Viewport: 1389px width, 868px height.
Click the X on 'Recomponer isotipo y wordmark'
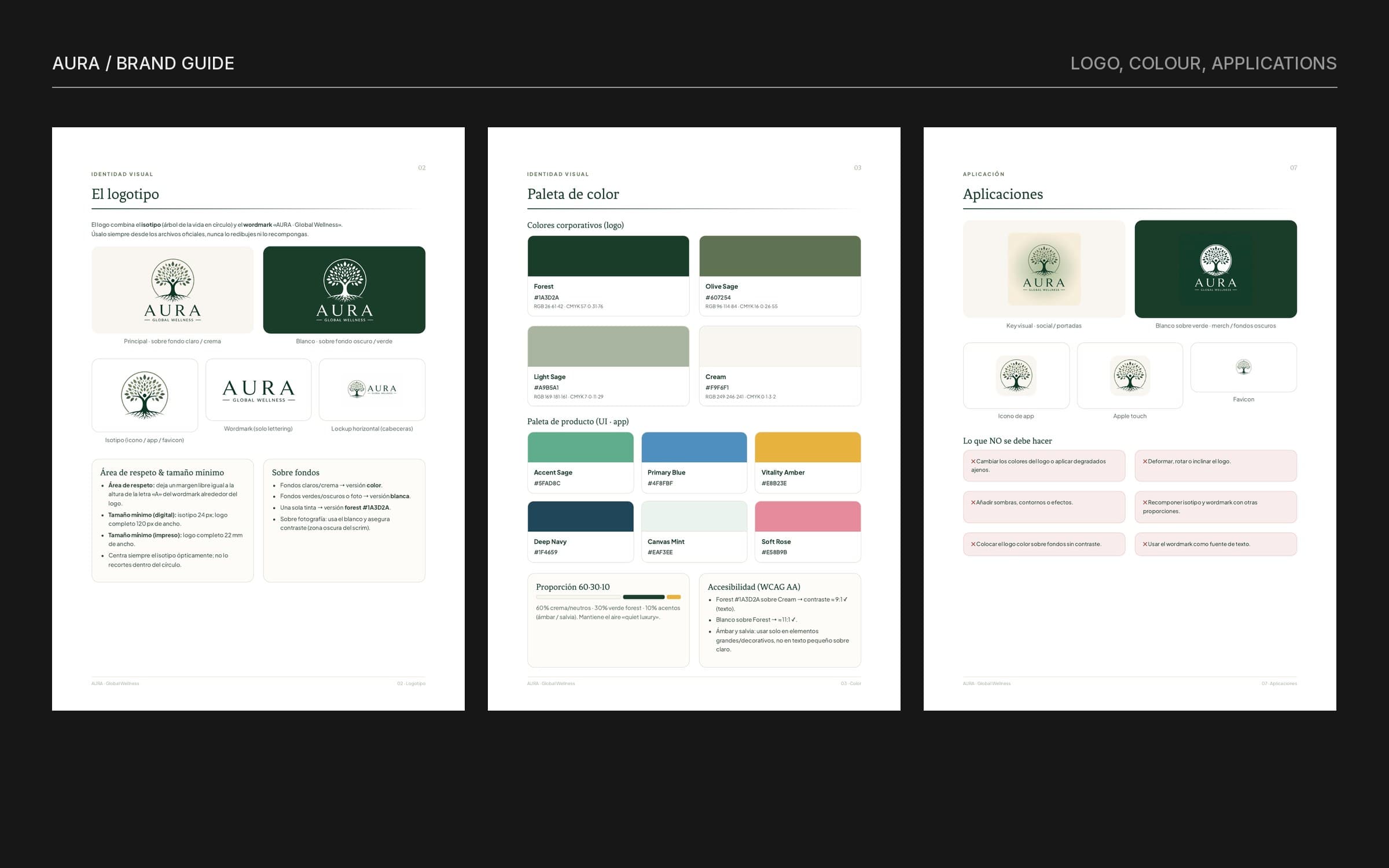click(1145, 502)
